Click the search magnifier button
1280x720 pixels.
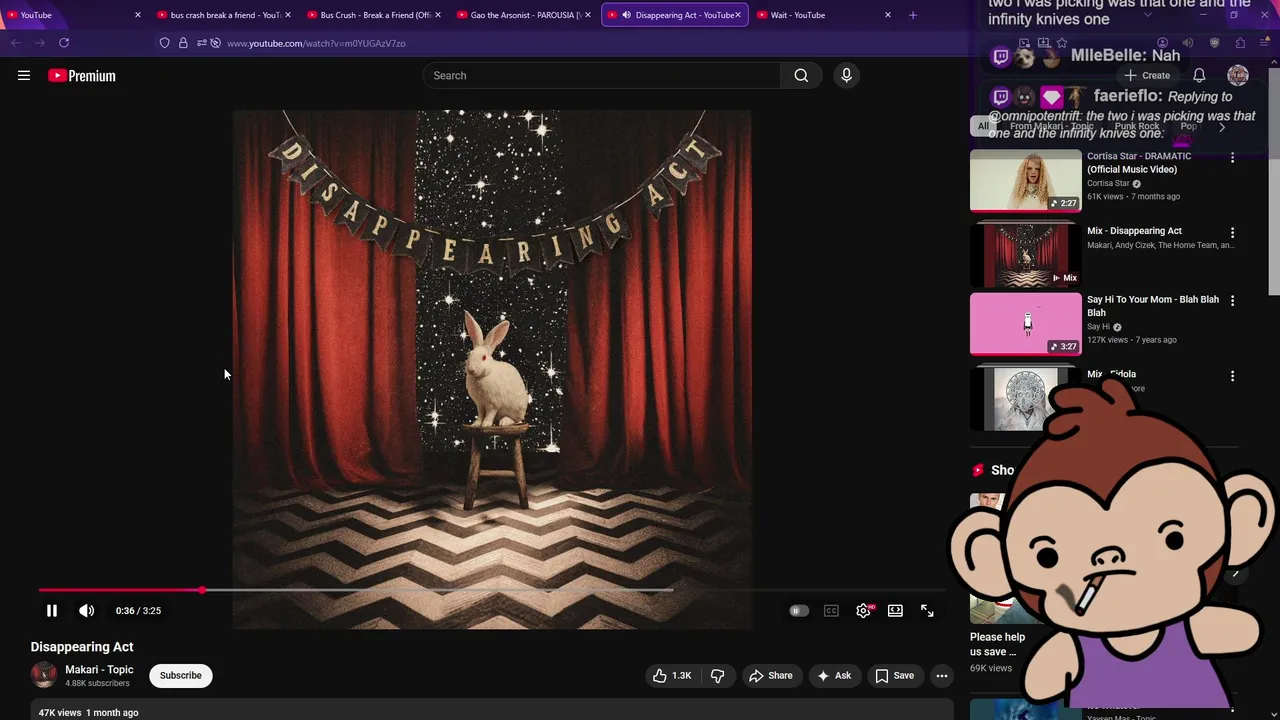click(801, 75)
